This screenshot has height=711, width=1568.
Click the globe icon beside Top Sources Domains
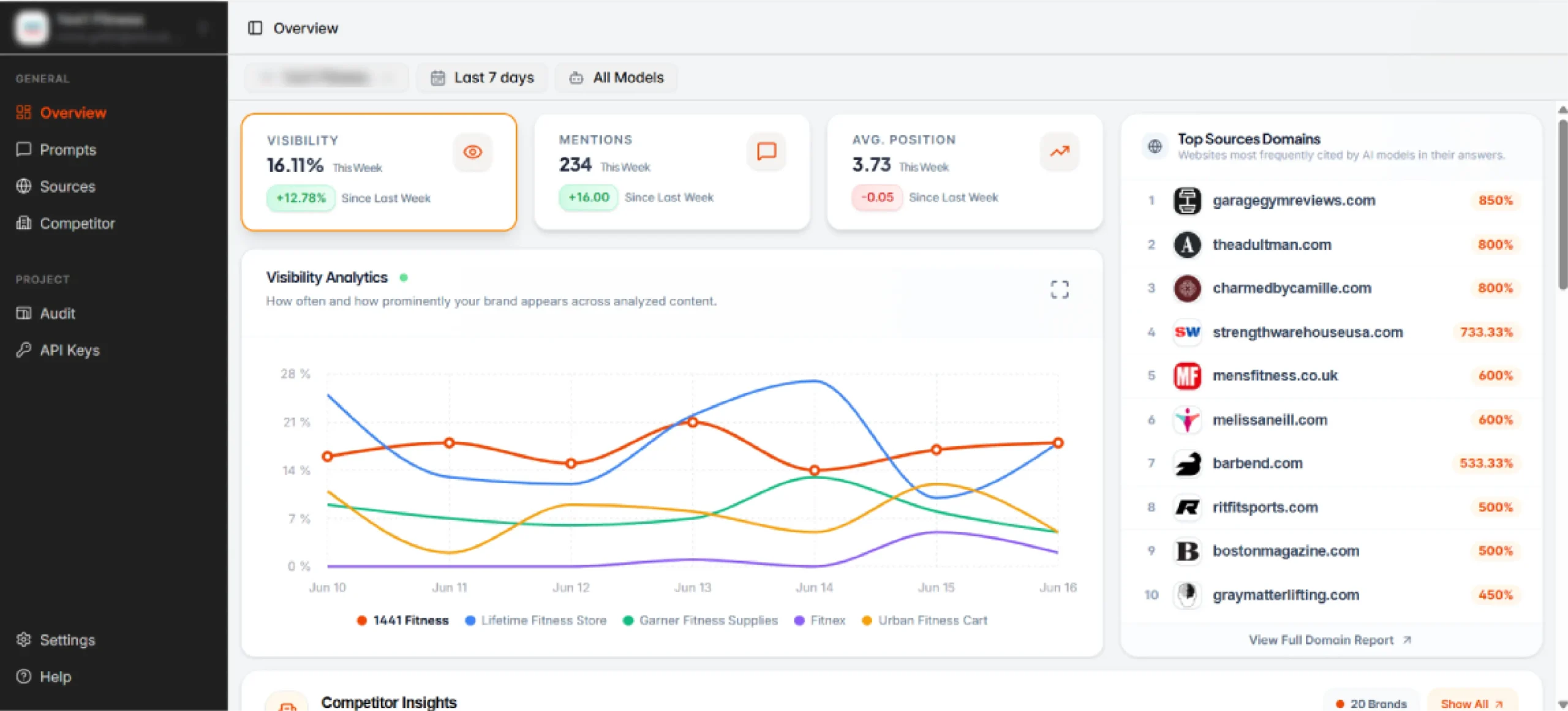point(1155,146)
